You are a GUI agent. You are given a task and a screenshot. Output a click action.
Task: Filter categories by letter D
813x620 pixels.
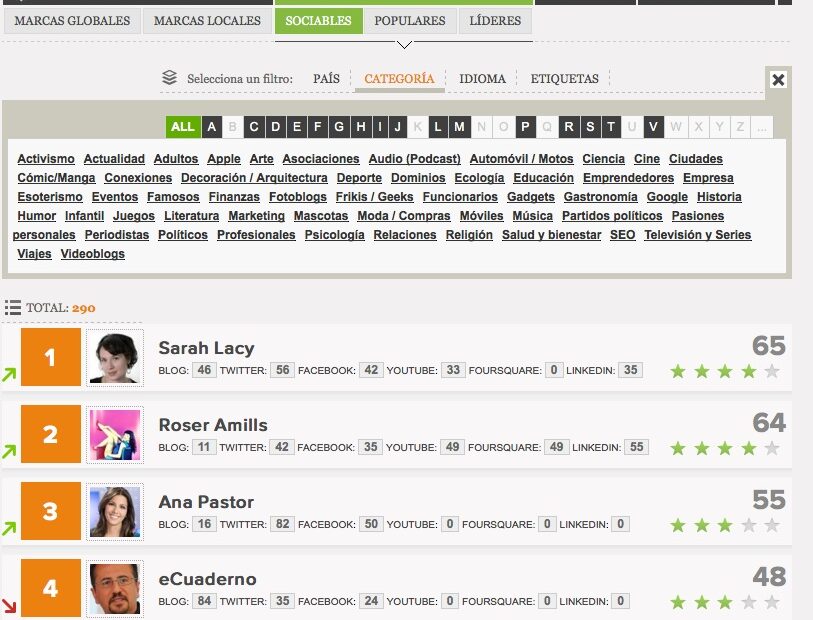click(x=275, y=127)
